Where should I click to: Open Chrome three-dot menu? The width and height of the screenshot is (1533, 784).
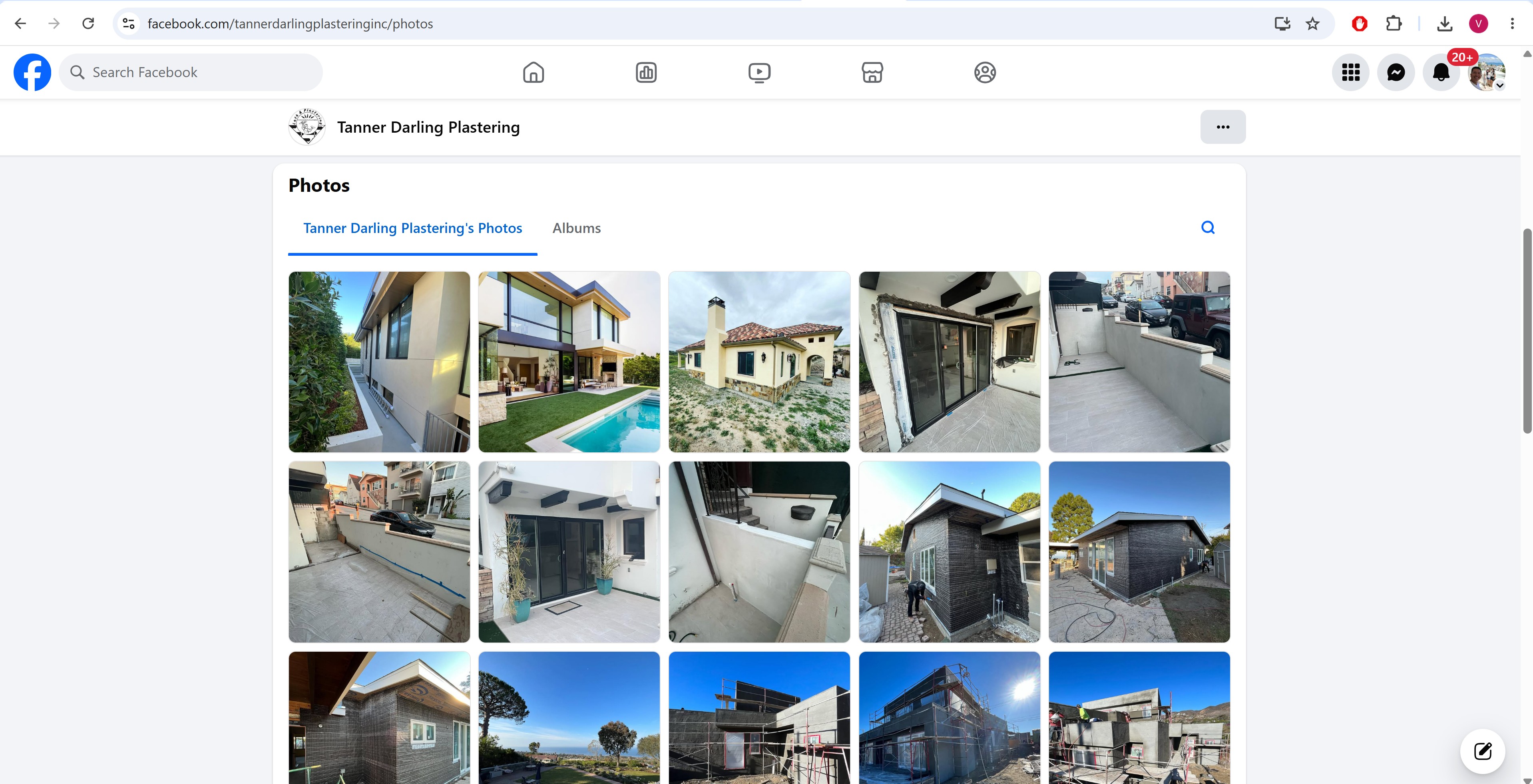(x=1512, y=24)
